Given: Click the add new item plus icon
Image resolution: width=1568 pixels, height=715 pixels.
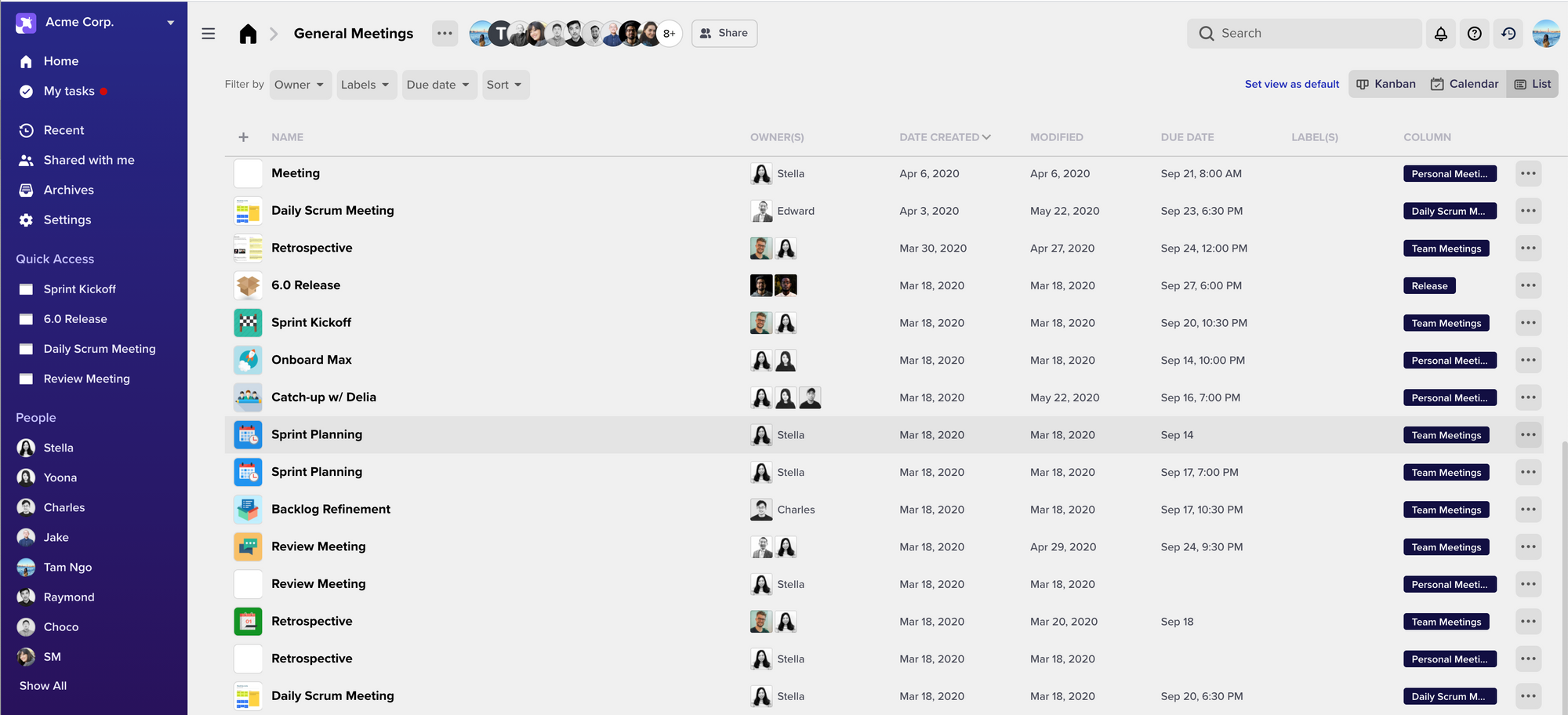Looking at the screenshot, I should 244,137.
